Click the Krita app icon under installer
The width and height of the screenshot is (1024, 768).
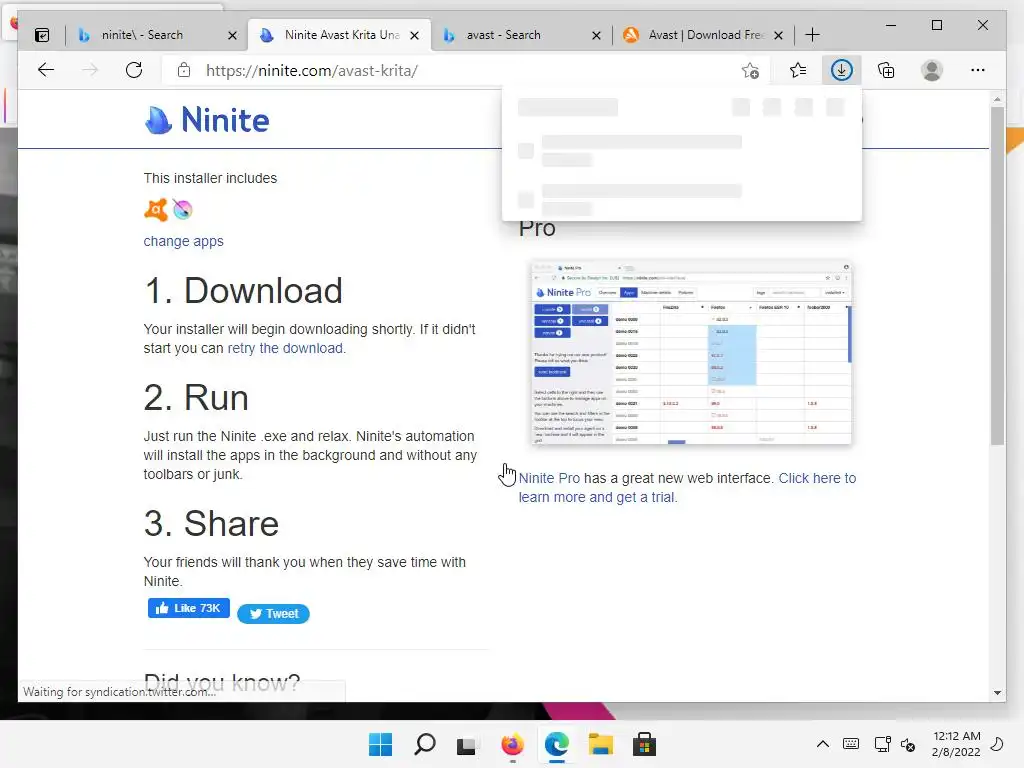(183, 210)
